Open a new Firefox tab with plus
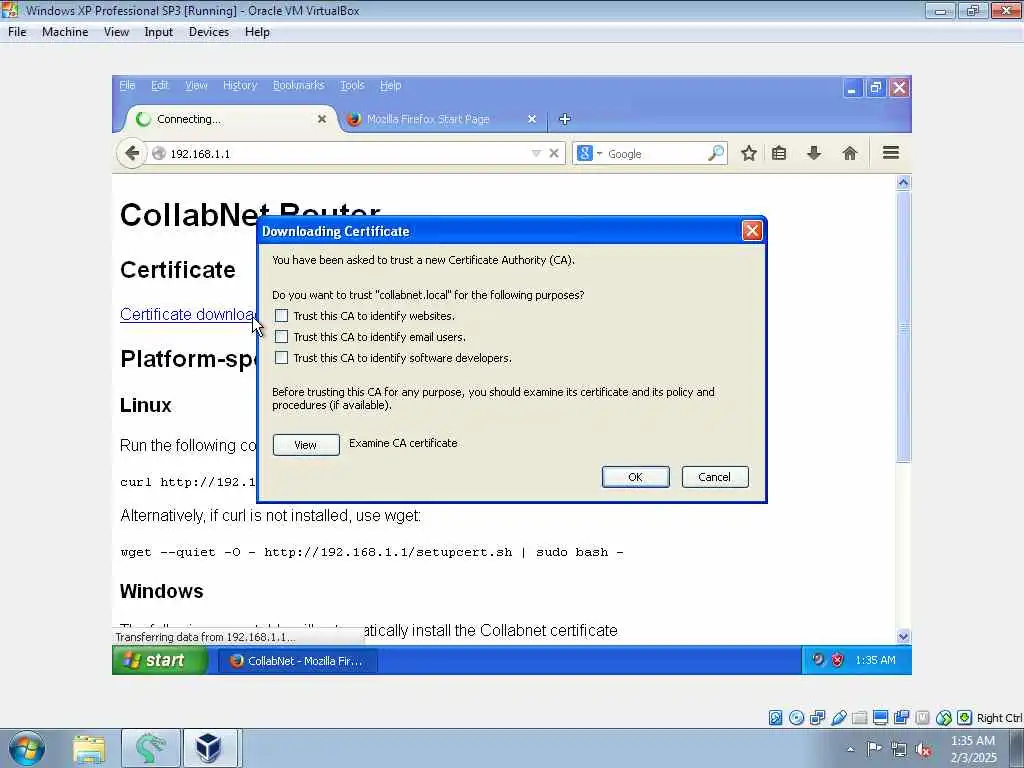This screenshot has height=768, width=1024. (x=566, y=119)
